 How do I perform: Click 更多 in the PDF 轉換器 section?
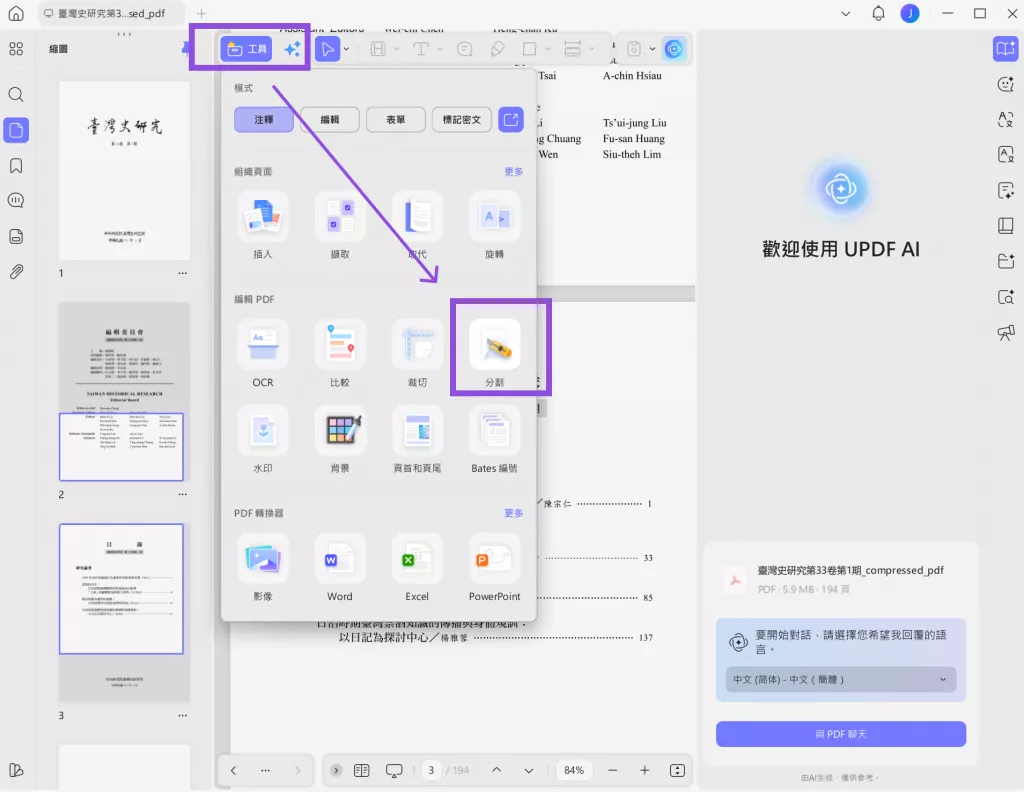[x=513, y=513]
